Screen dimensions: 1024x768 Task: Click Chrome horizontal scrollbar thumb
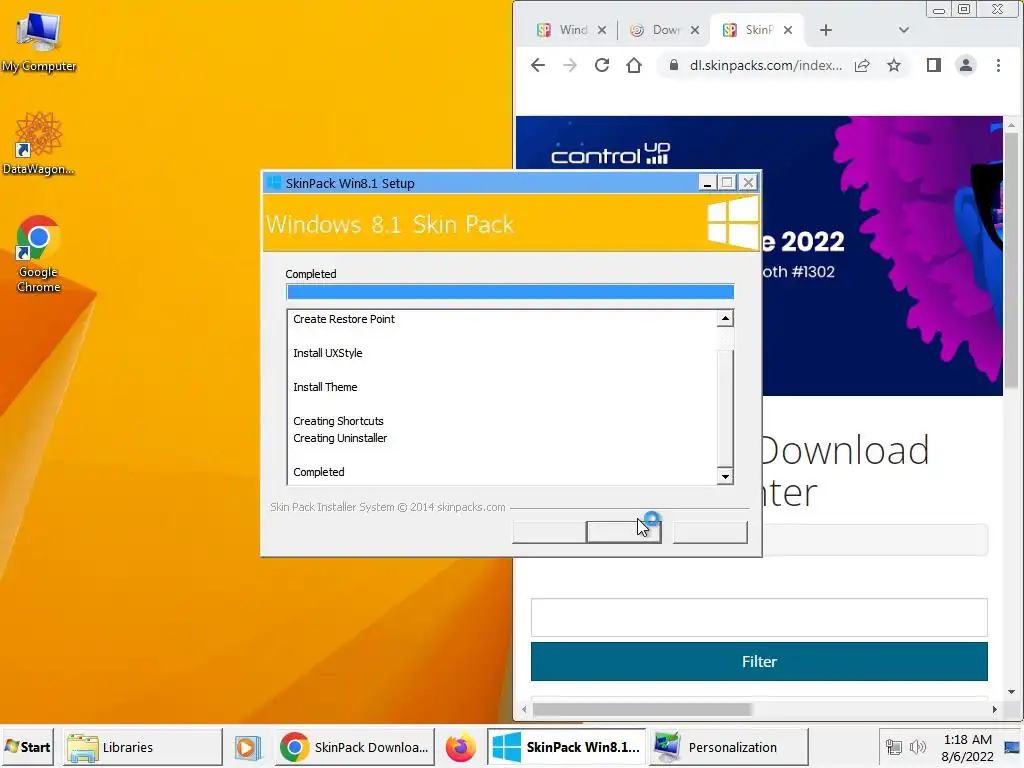pos(642,709)
